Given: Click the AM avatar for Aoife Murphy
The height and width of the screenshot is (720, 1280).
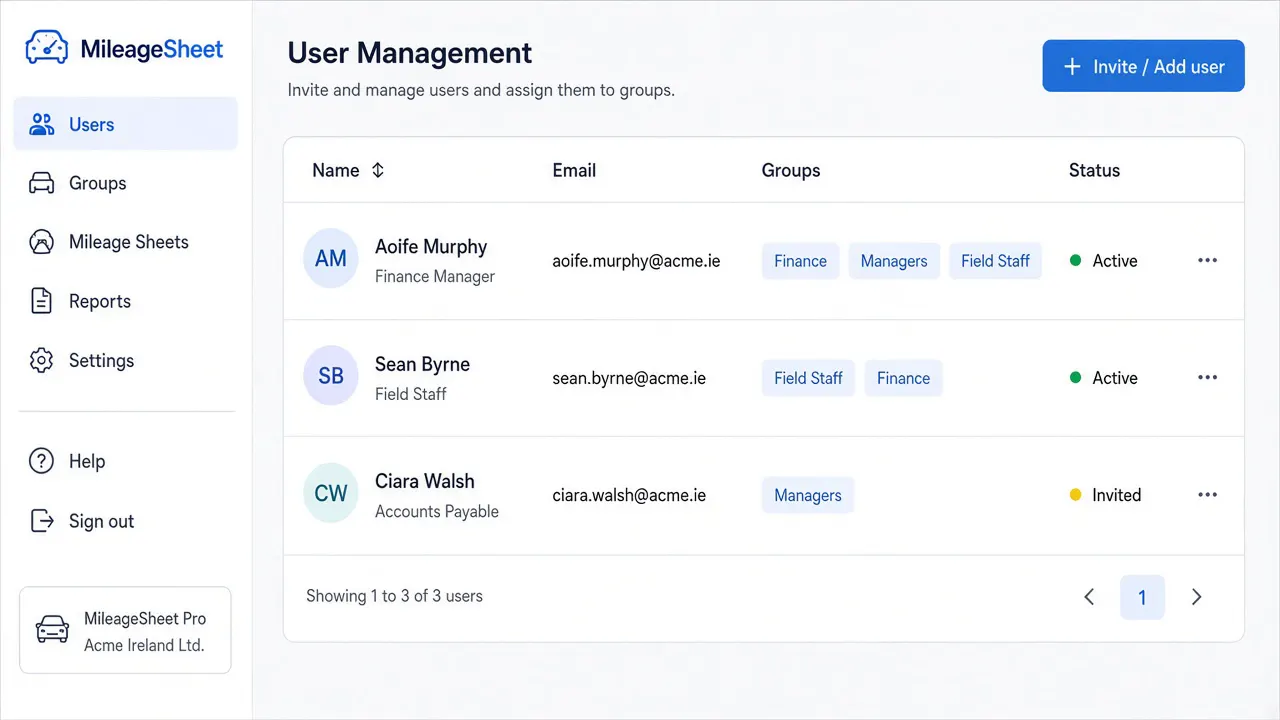Looking at the screenshot, I should tap(331, 259).
